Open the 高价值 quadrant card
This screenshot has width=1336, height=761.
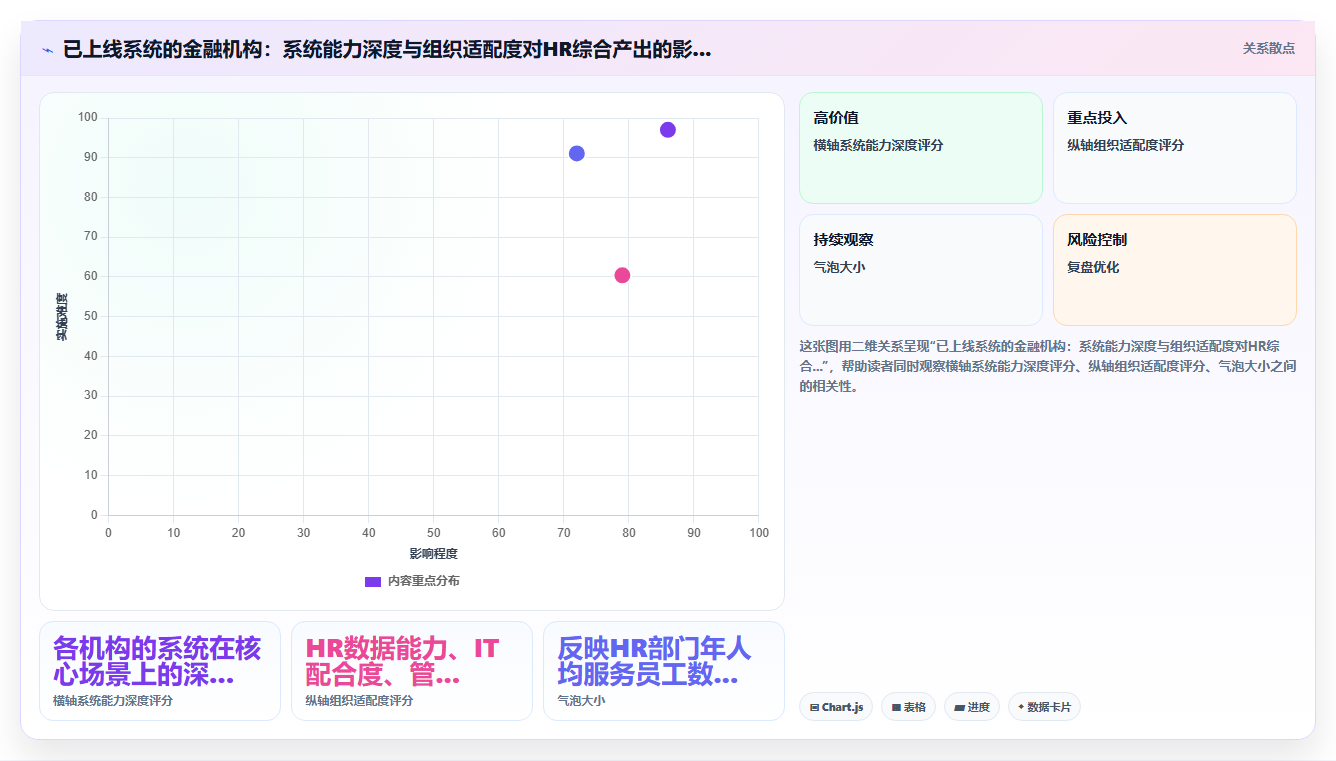pyautogui.click(x=921, y=148)
